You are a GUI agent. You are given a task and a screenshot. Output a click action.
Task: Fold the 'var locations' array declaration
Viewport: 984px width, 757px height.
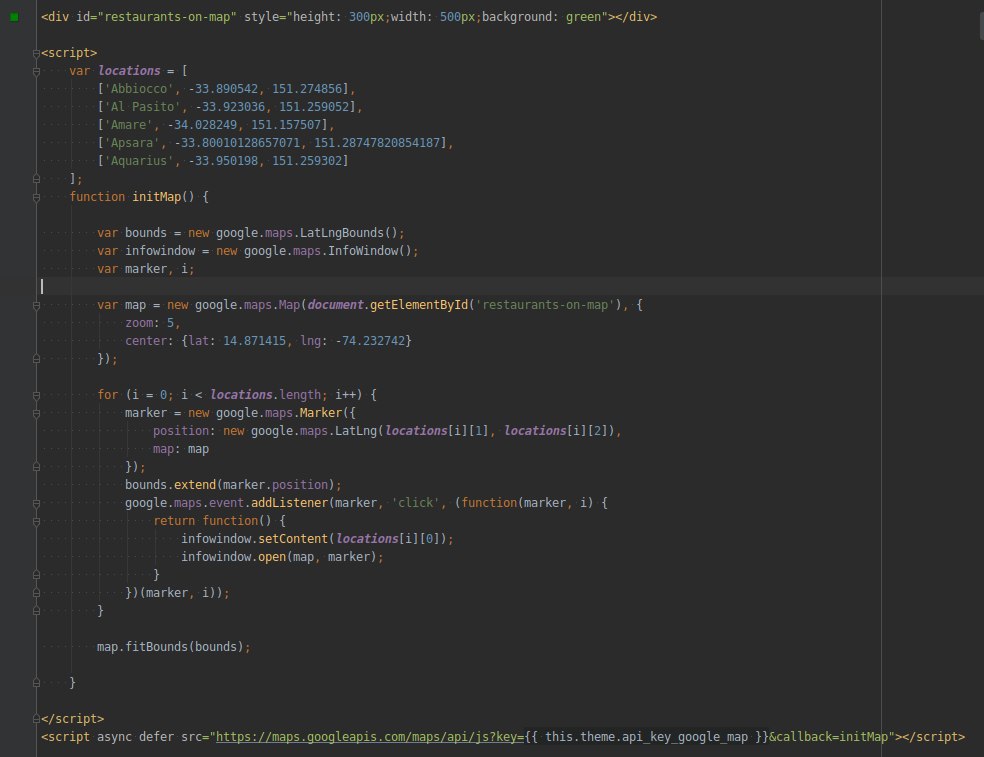click(x=36, y=71)
